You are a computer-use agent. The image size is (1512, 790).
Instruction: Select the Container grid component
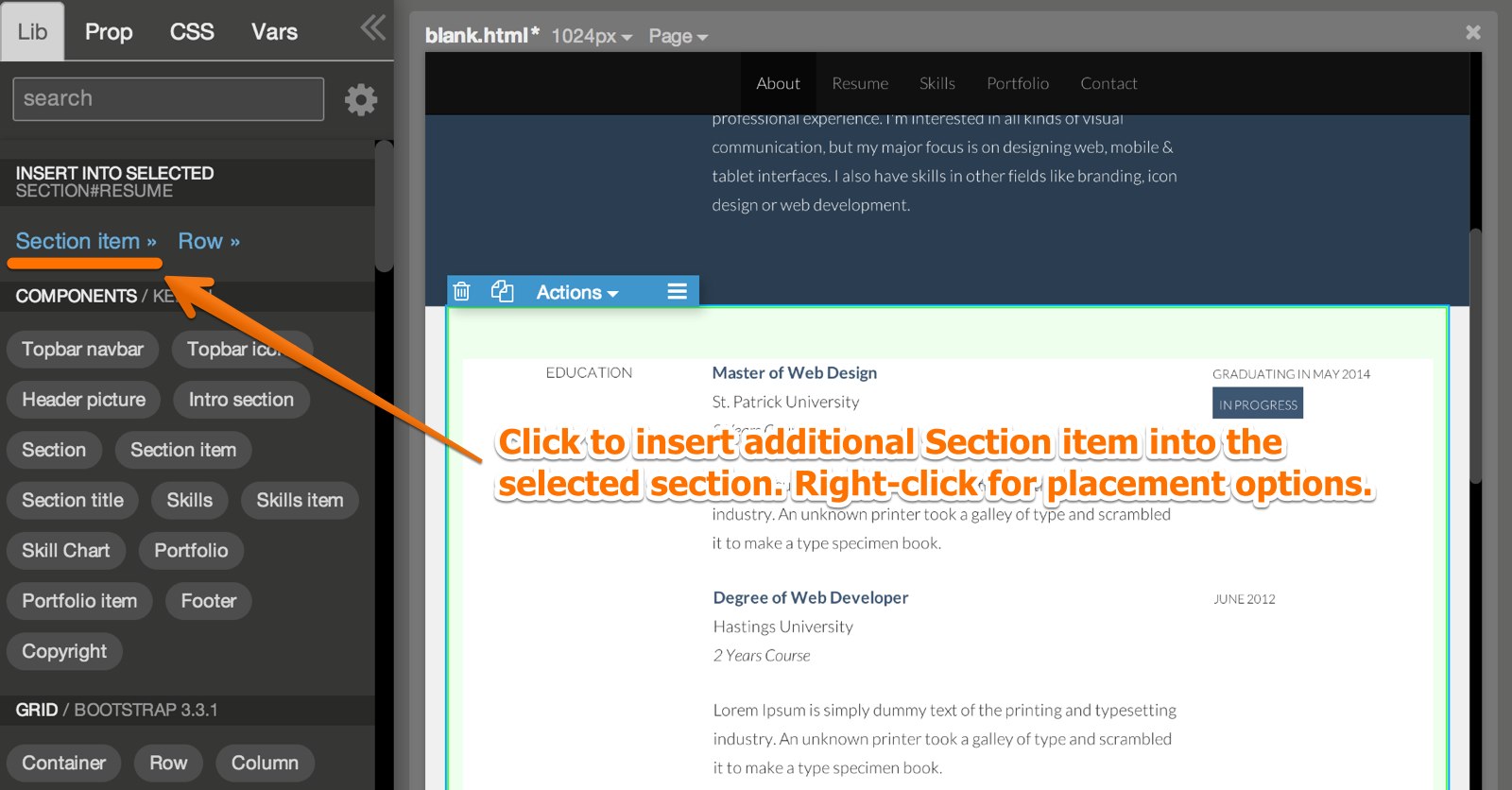pos(63,763)
